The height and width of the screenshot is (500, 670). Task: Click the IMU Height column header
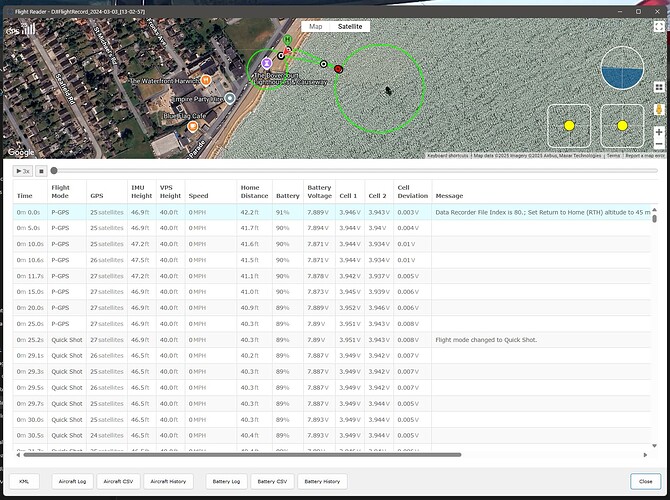pos(141,191)
